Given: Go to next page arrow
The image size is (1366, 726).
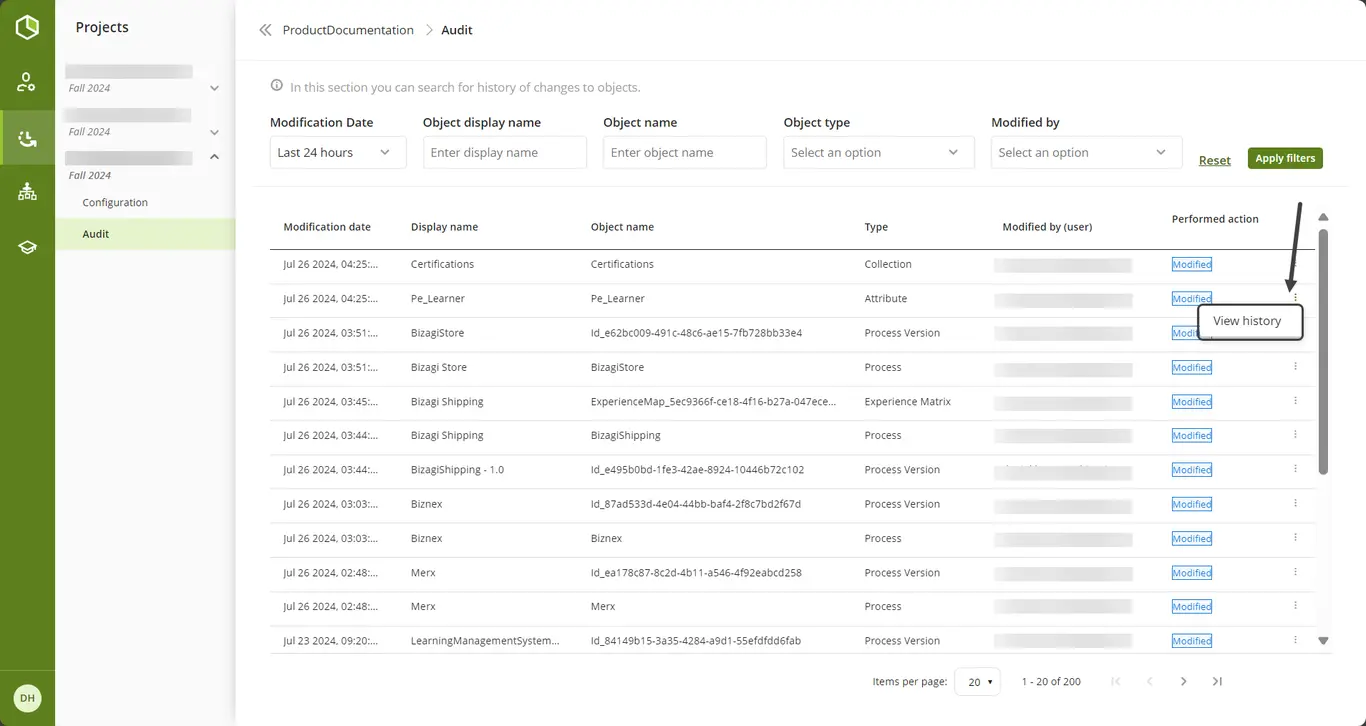Looking at the screenshot, I should [1183, 681].
